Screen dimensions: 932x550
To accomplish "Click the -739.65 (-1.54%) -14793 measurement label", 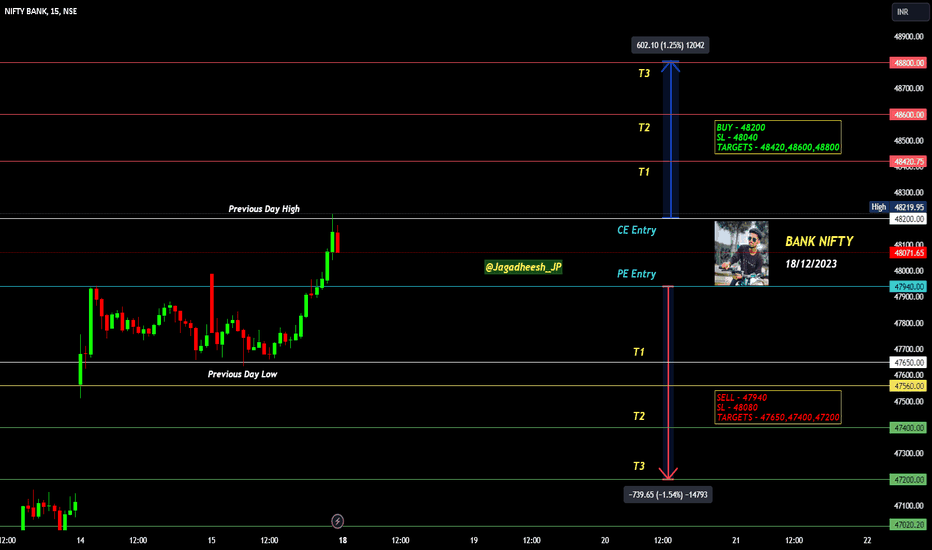I will (667, 495).
